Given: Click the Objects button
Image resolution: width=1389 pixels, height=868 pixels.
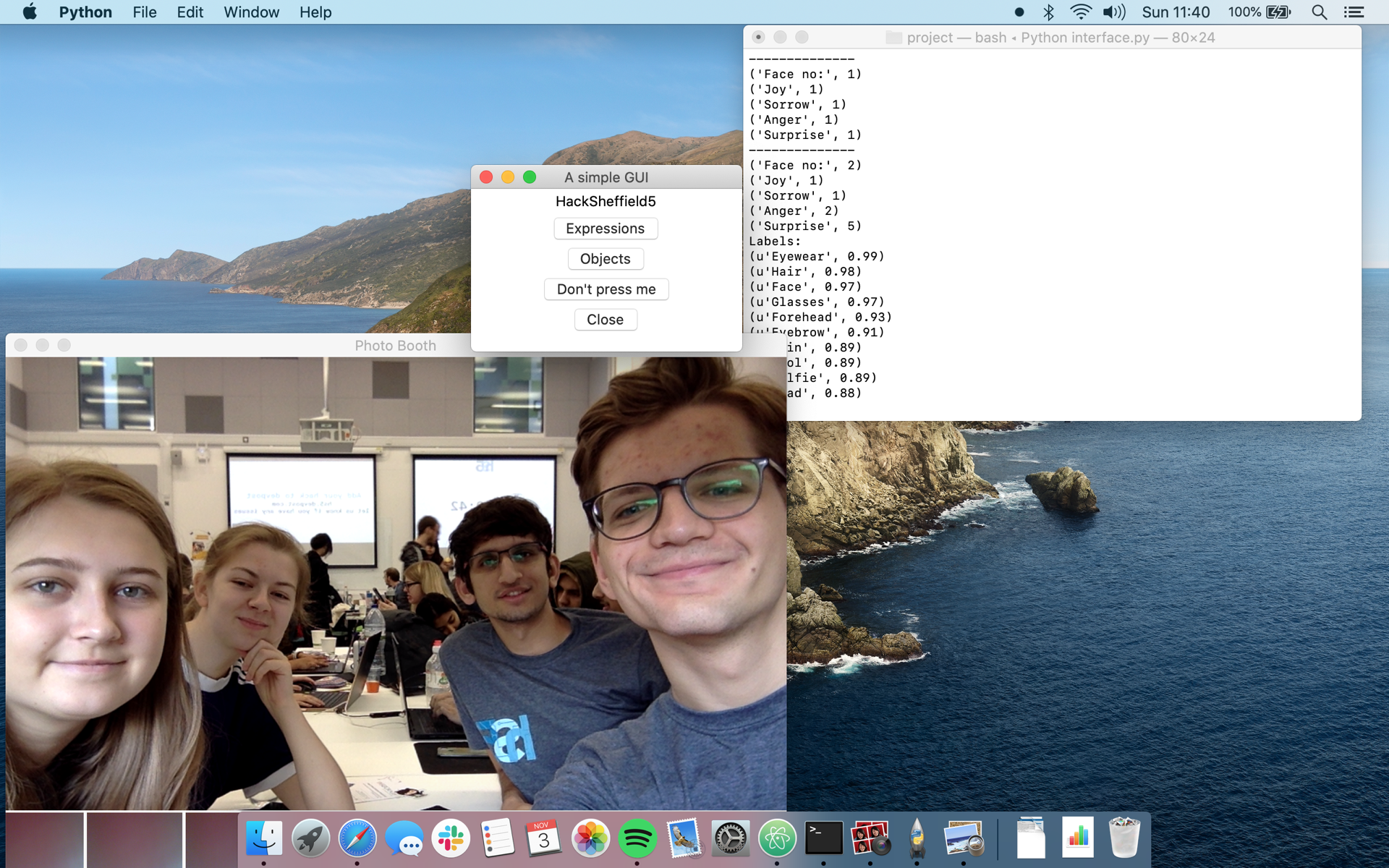Looking at the screenshot, I should [605, 259].
